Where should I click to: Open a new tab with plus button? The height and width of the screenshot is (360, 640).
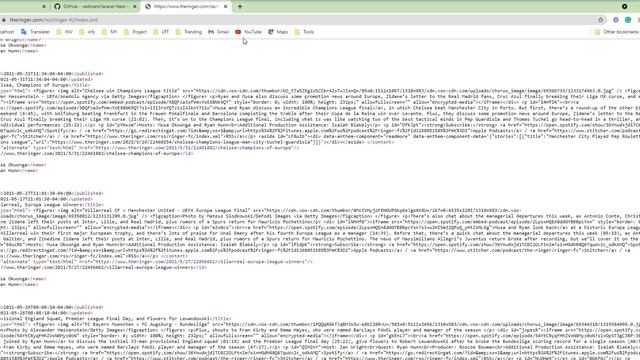[x=240, y=7]
